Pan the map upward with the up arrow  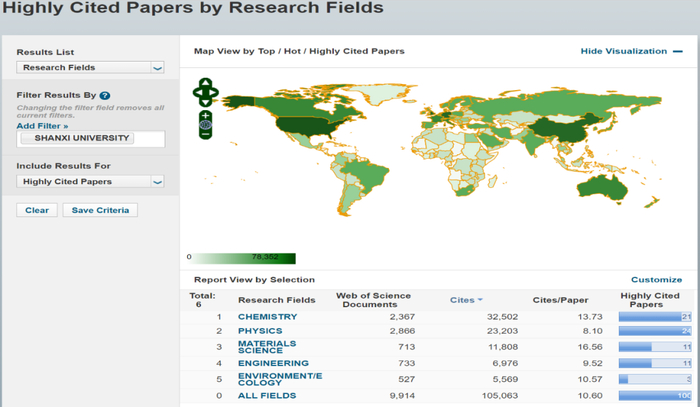[205, 83]
